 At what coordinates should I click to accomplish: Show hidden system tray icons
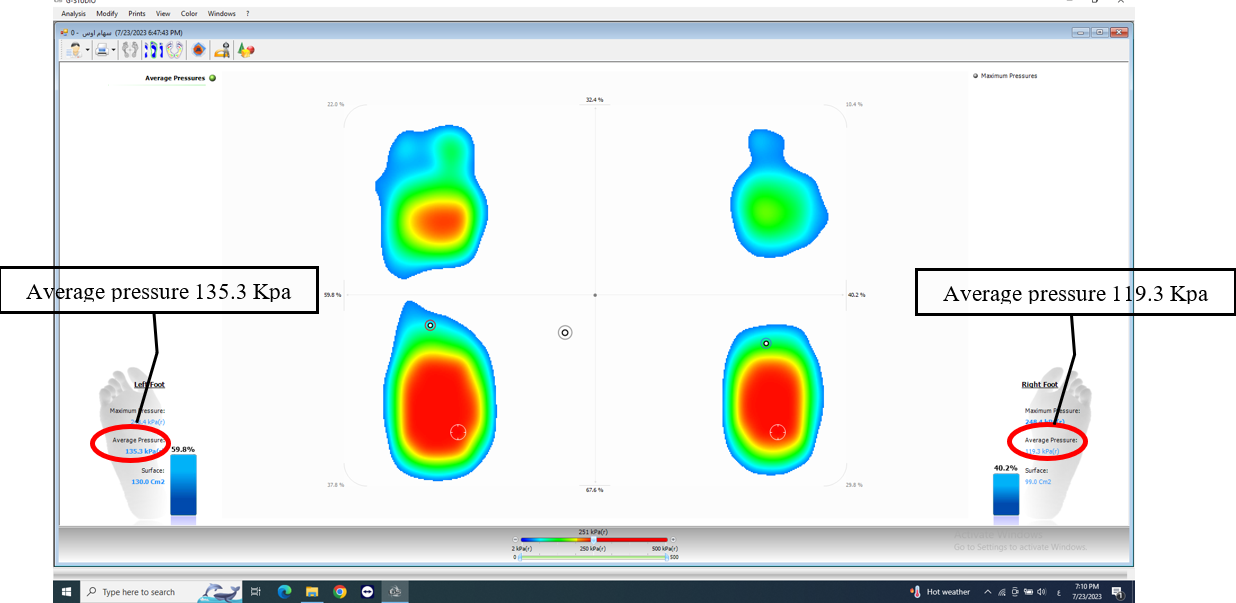pyautogui.click(x=988, y=591)
